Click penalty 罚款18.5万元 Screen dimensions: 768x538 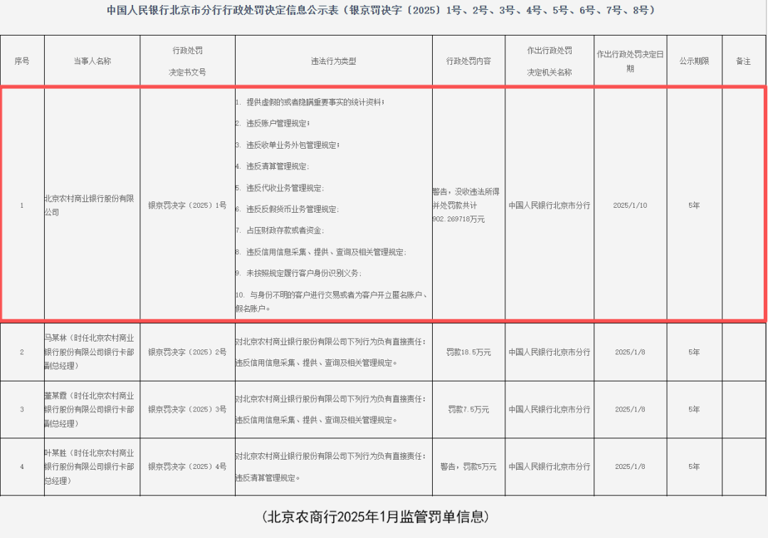(468, 352)
